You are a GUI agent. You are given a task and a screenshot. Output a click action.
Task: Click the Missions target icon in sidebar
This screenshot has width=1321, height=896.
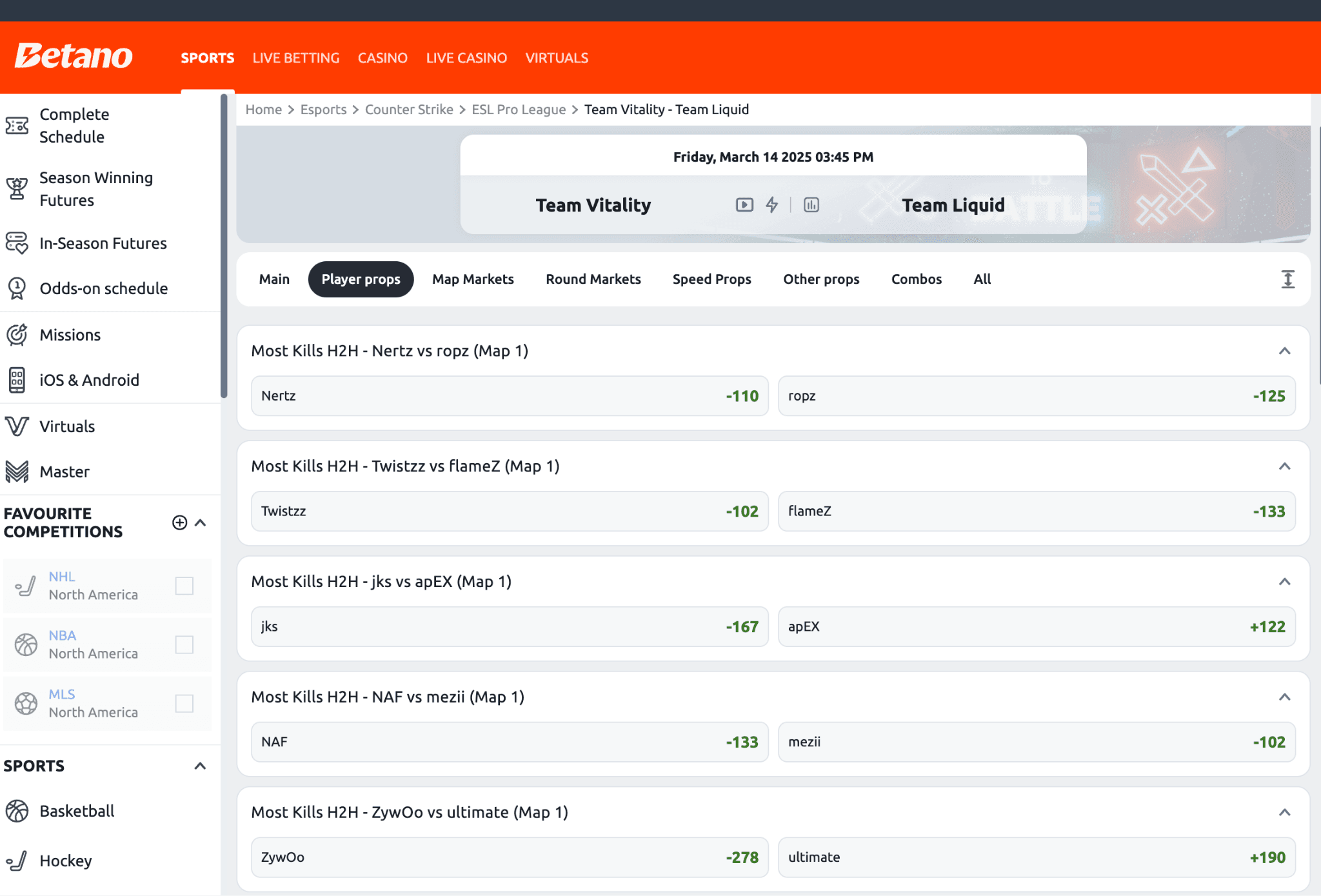[x=17, y=334]
